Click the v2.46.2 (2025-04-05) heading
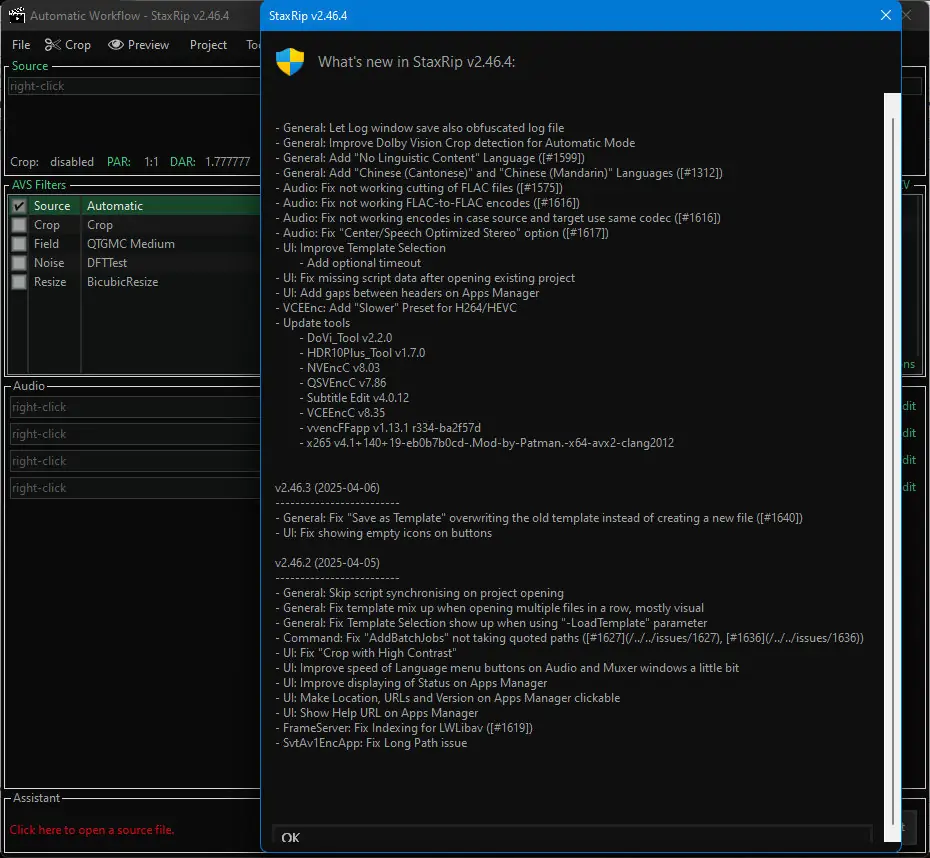Viewport: 930px width, 858px height. 327,562
